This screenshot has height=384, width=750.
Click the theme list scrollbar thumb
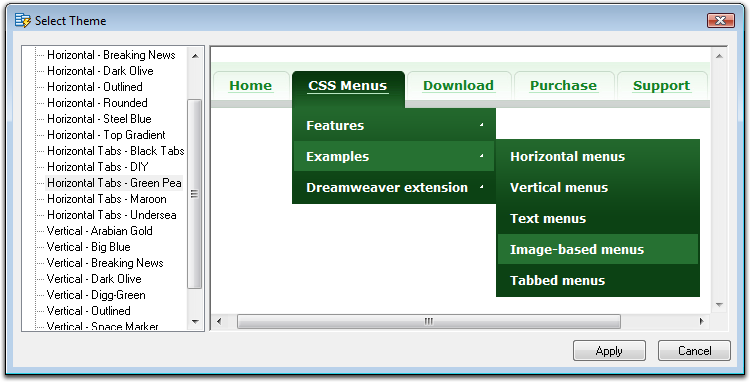coord(195,194)
